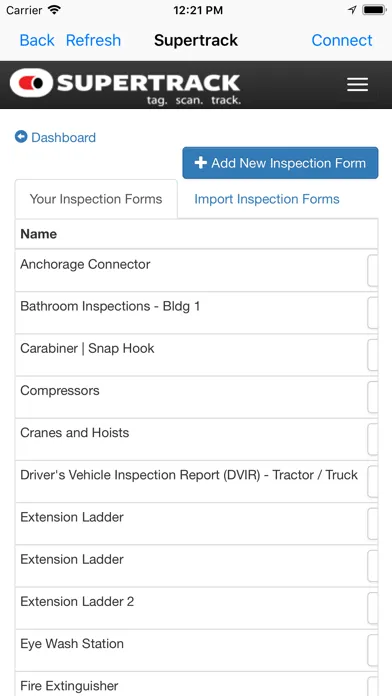The image size is (392, 696).
Task: Click the action button on Eye Wash Station row
Action: (x=373, y=650)
